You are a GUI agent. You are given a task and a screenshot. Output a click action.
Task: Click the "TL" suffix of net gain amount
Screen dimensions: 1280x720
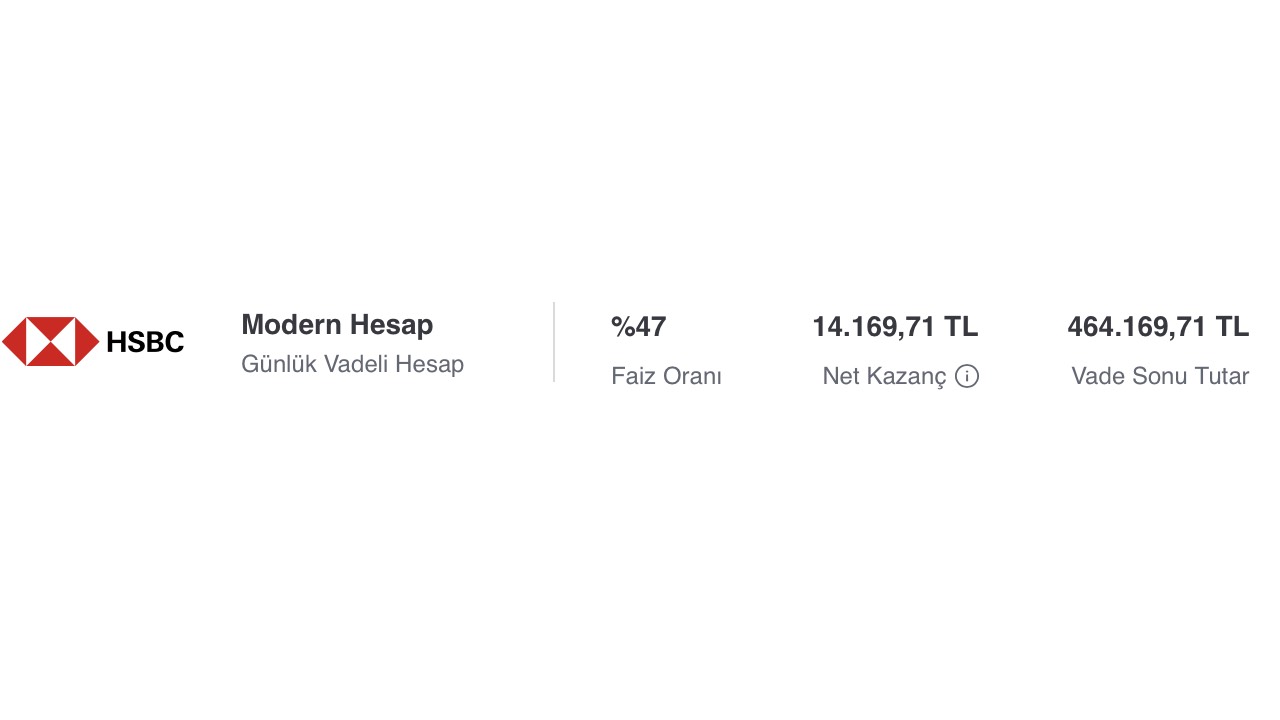(x=961, y=327)
